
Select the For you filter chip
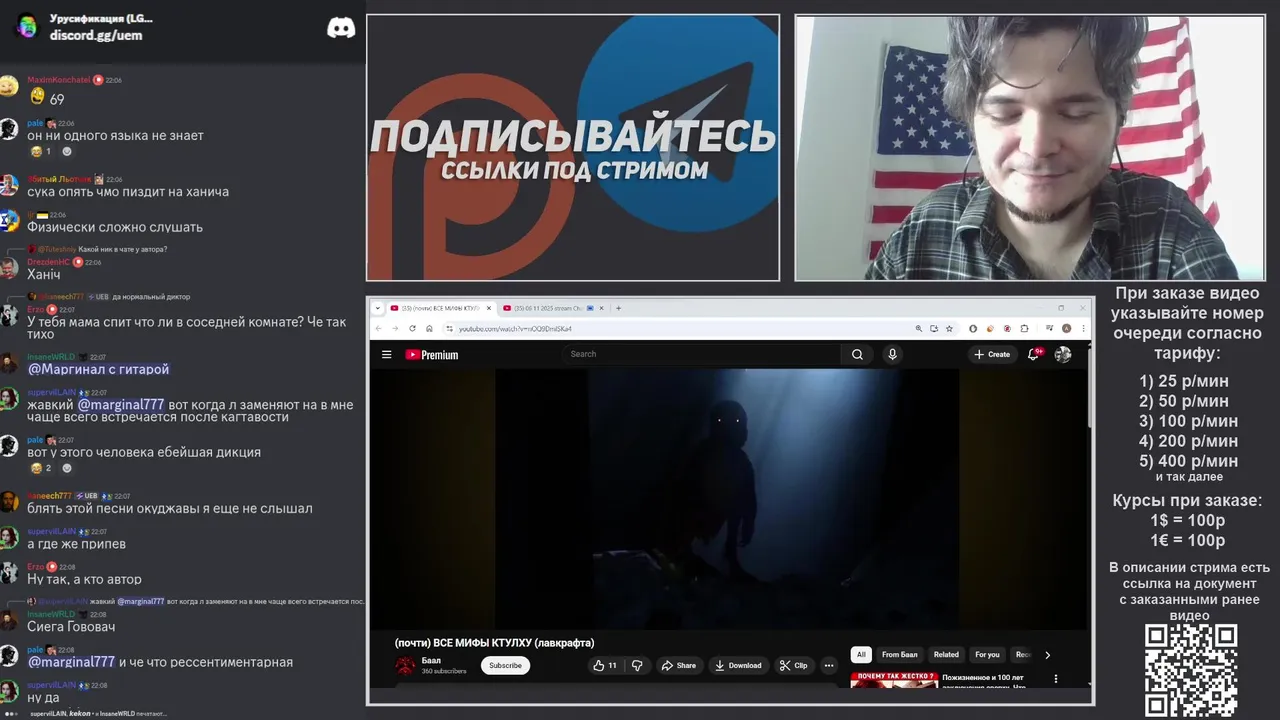pyautogui.click(x=987, y=655)
